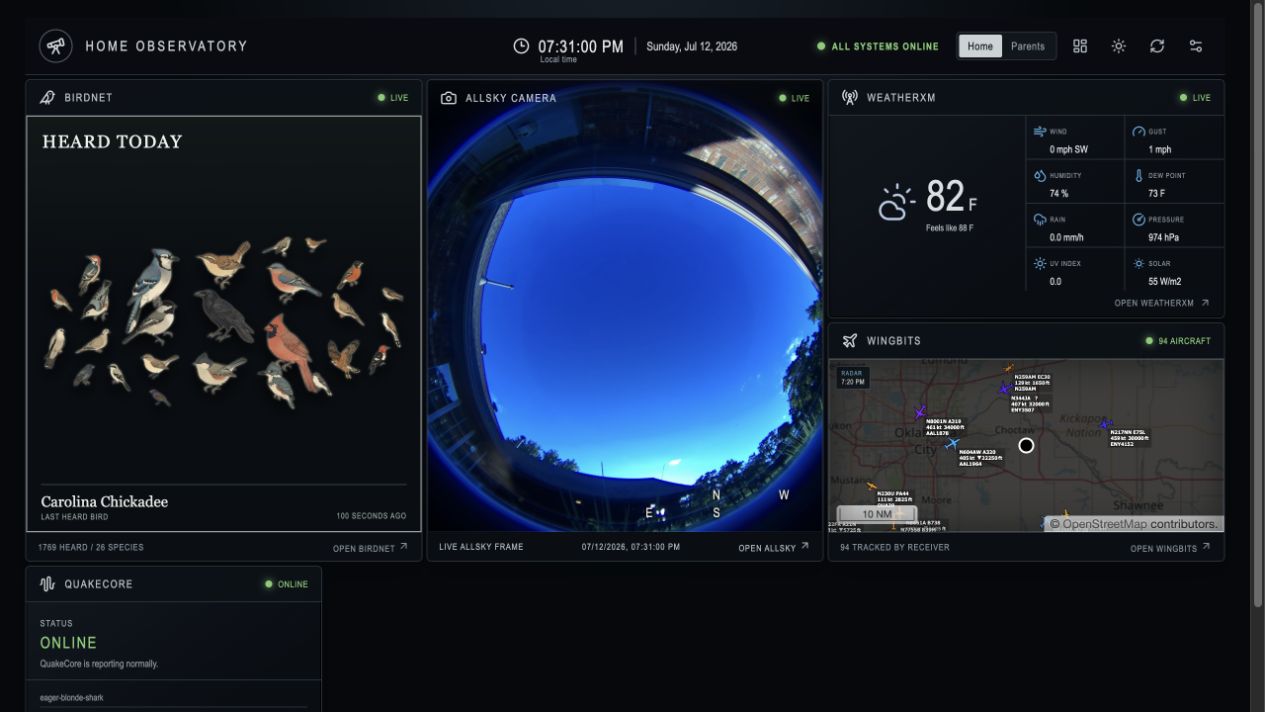This screenshot has width=1265, height=712.
Task: Click the 73 F dew point value
Action: click(x=1157, y=194)
